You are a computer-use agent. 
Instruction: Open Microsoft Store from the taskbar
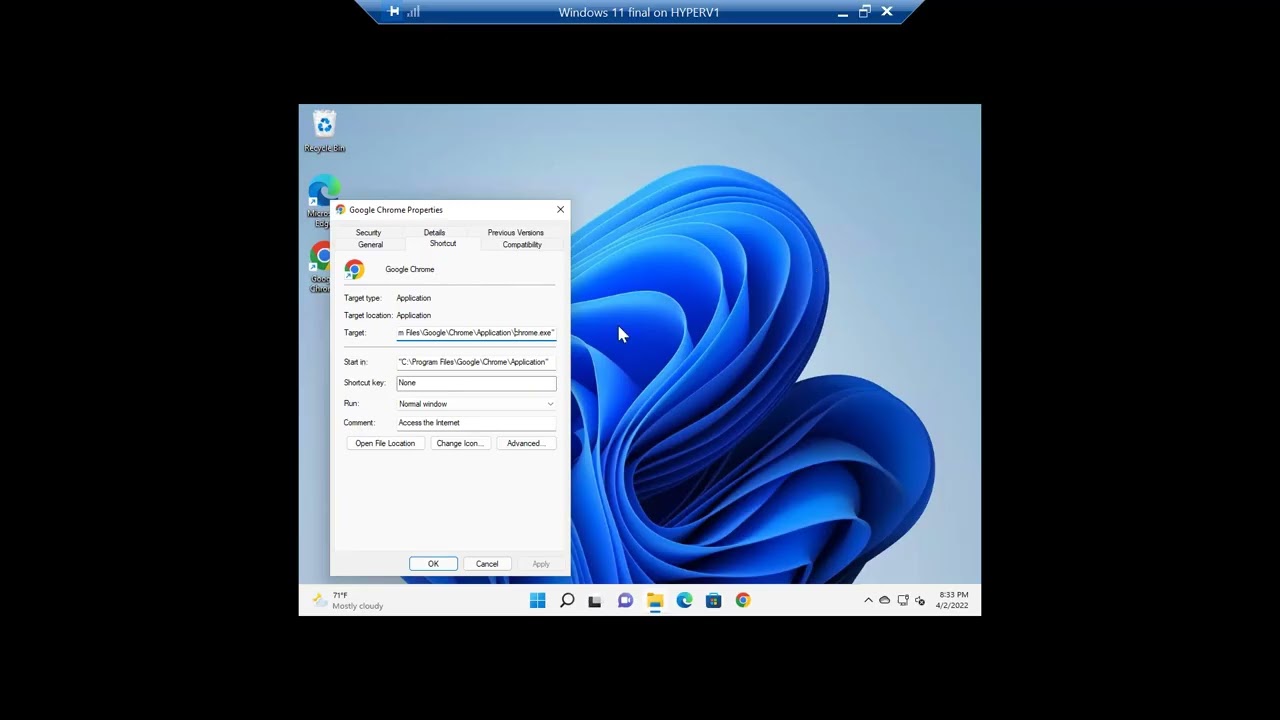point(713,600)
